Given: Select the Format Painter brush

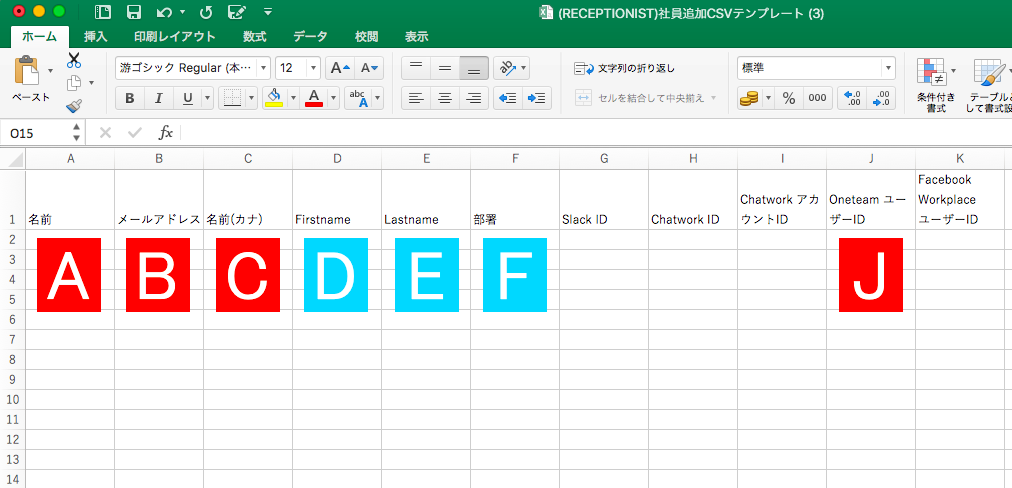Looking at the screenshot, I should tap(74, 105).
